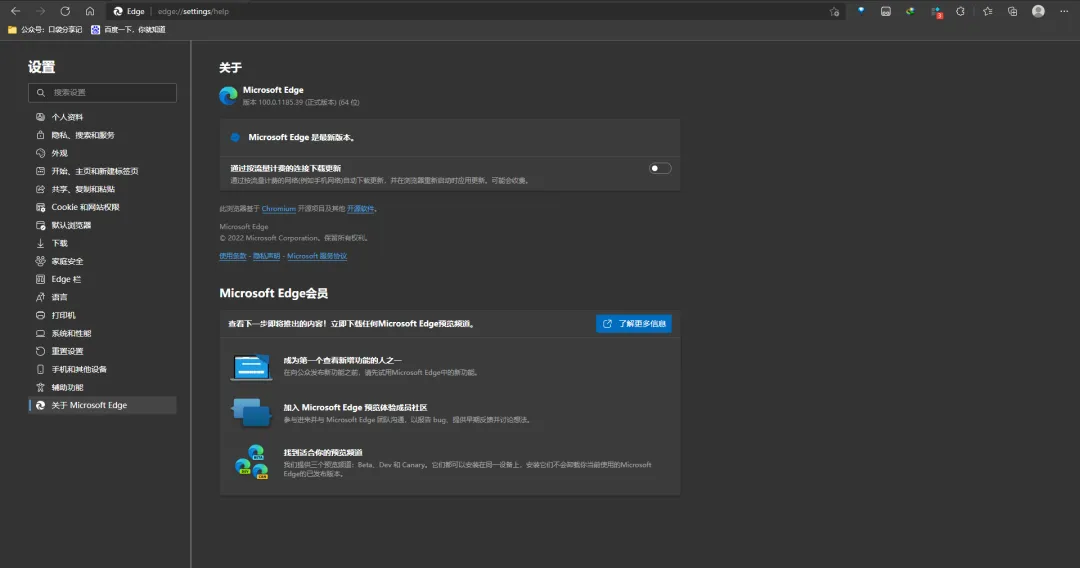1080x568 pixels.
Task: Open the Collections icon in toolbar
Action: 1012,11
